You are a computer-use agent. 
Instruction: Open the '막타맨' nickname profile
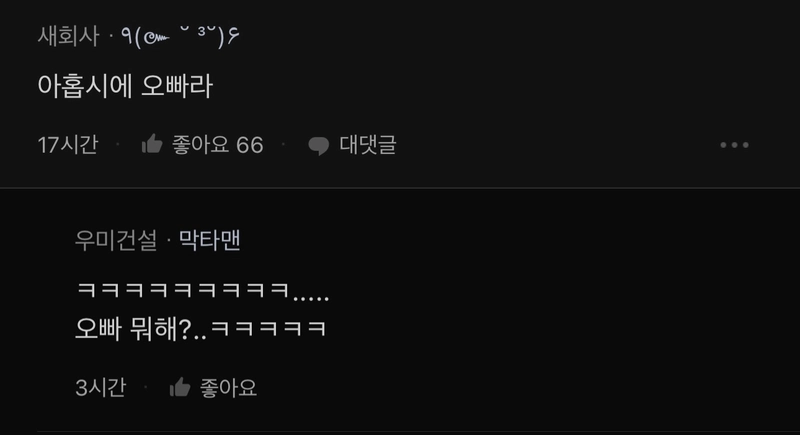(x=209, y=240)
